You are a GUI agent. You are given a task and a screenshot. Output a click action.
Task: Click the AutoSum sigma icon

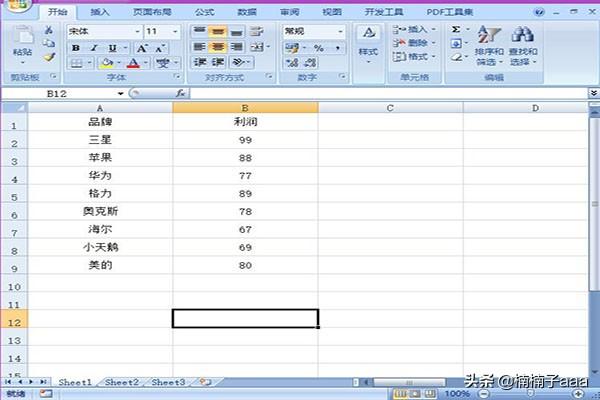tap(456, 29)
